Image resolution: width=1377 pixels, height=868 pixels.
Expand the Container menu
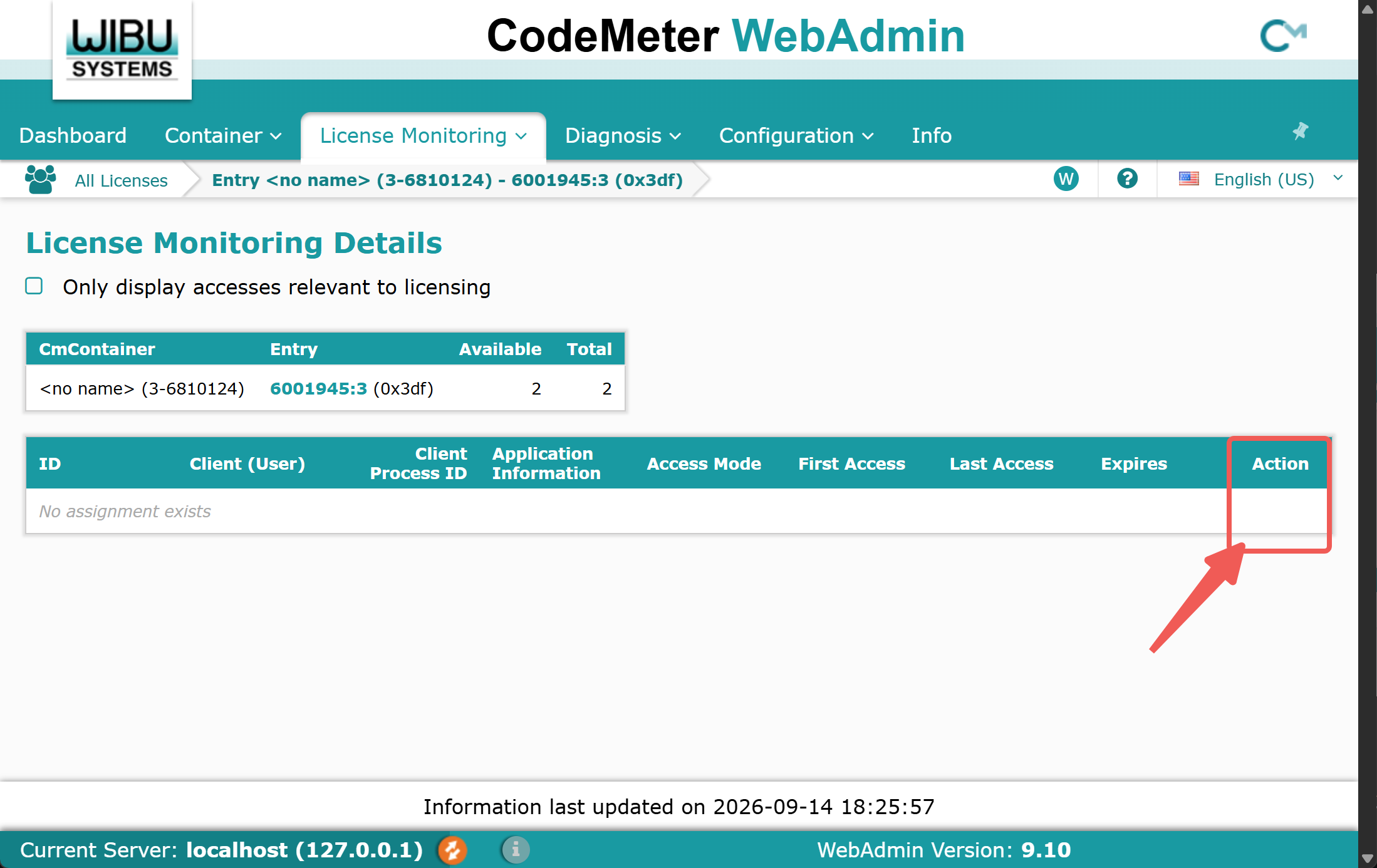coord(223,136)
